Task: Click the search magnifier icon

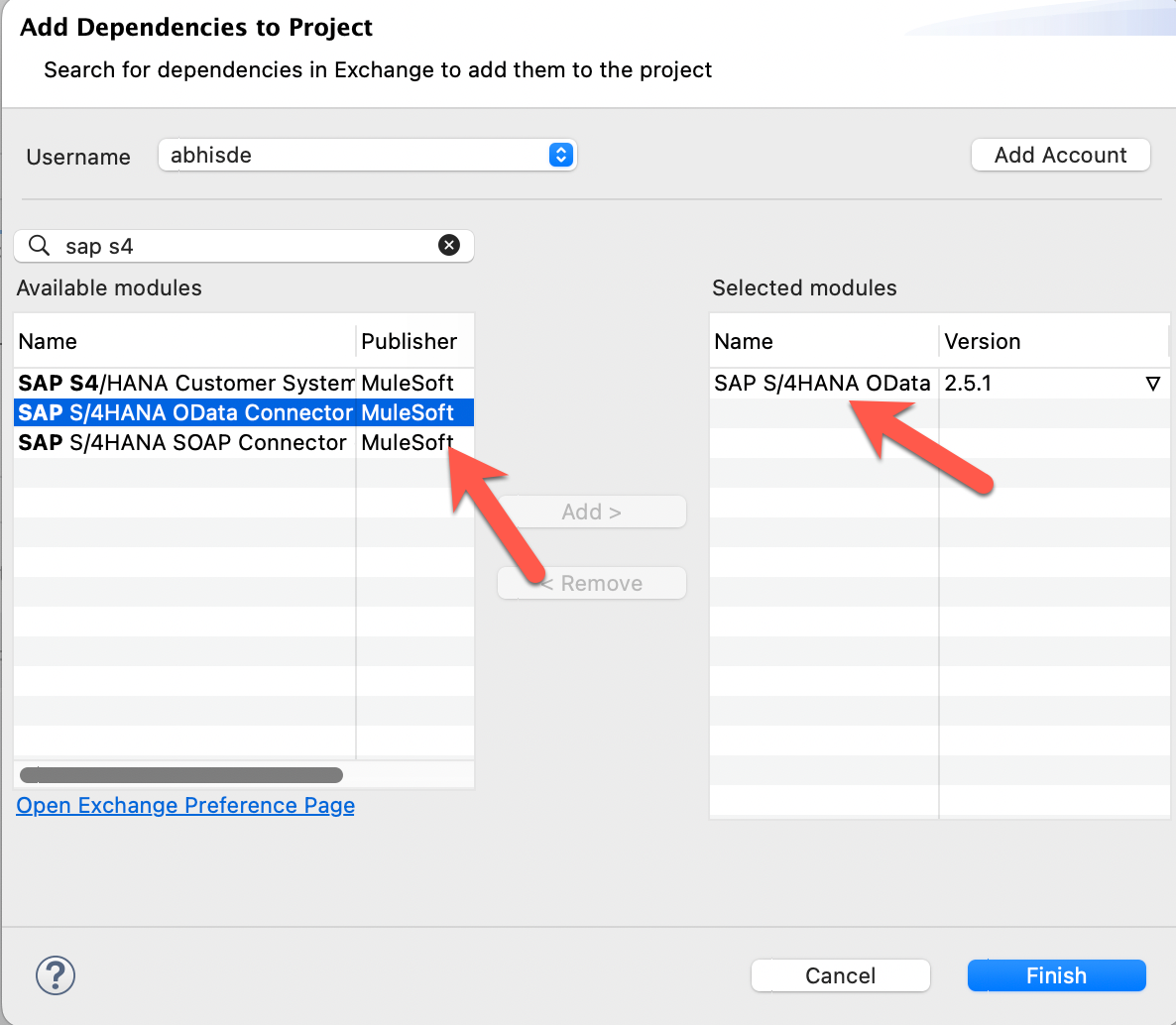Action: point(39,245)
